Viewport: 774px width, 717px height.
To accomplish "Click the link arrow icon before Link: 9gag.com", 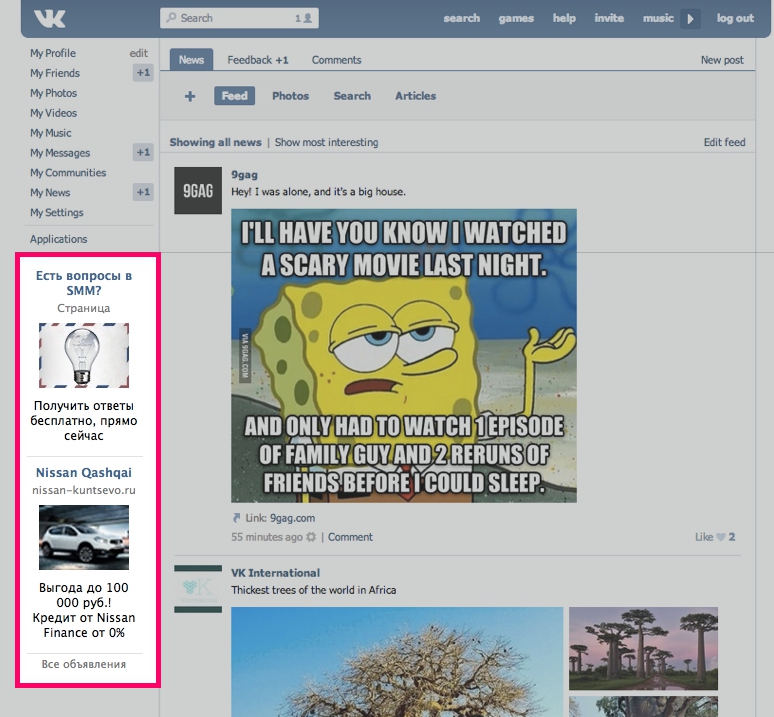I will point(236,518).
